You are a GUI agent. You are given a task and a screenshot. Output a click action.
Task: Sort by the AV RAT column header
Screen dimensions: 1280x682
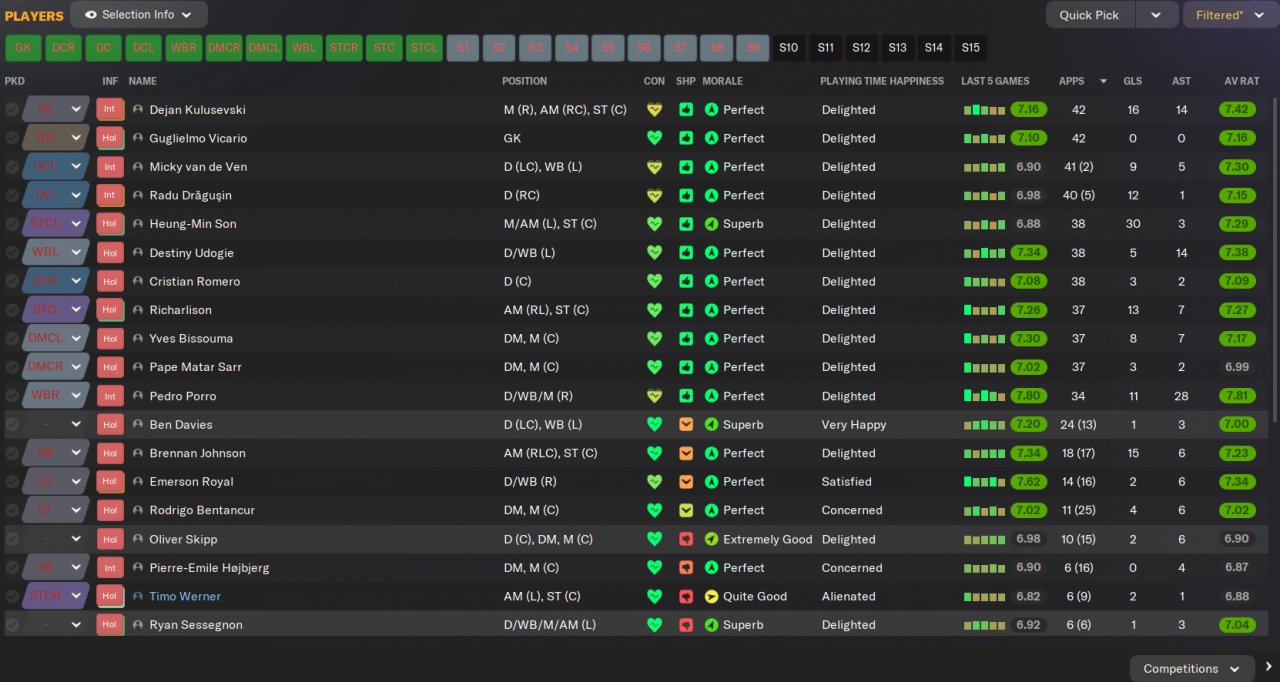tap(1242, 81)
